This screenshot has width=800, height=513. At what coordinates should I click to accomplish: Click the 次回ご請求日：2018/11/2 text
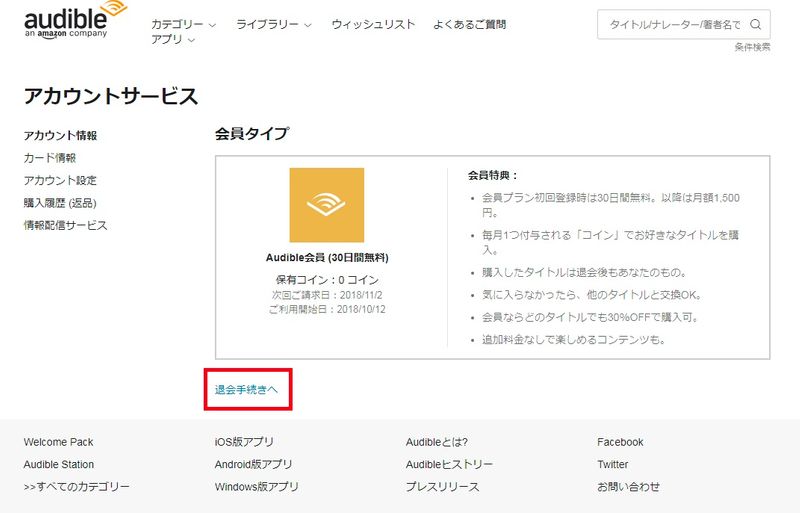point(327,295)
